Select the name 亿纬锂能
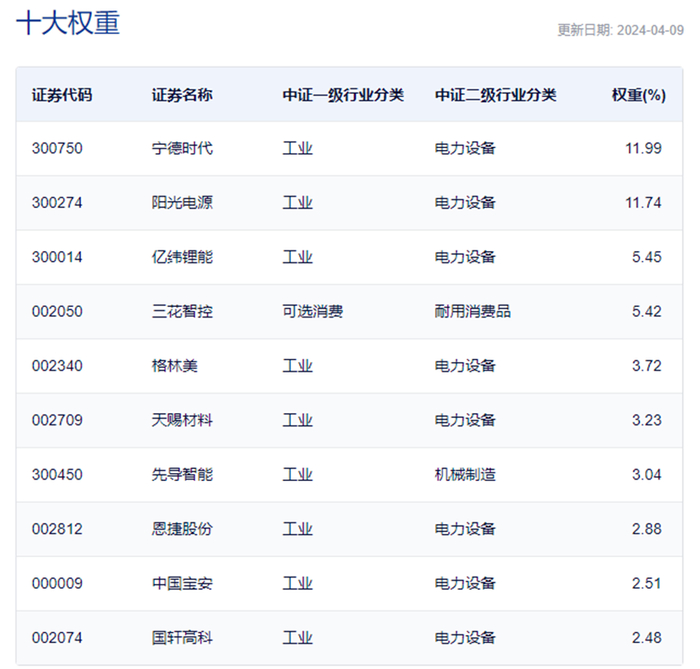Image resolution: width=700 pixels, height=669 pixels. click(182, 257)
